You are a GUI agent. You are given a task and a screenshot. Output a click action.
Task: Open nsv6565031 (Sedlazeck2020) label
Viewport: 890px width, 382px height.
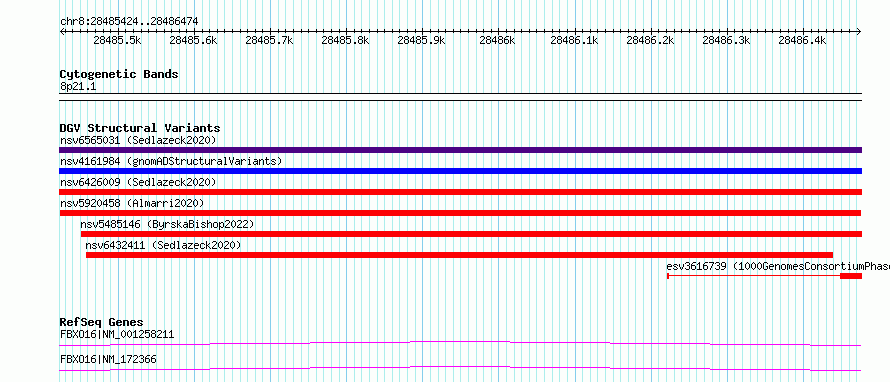138,140
